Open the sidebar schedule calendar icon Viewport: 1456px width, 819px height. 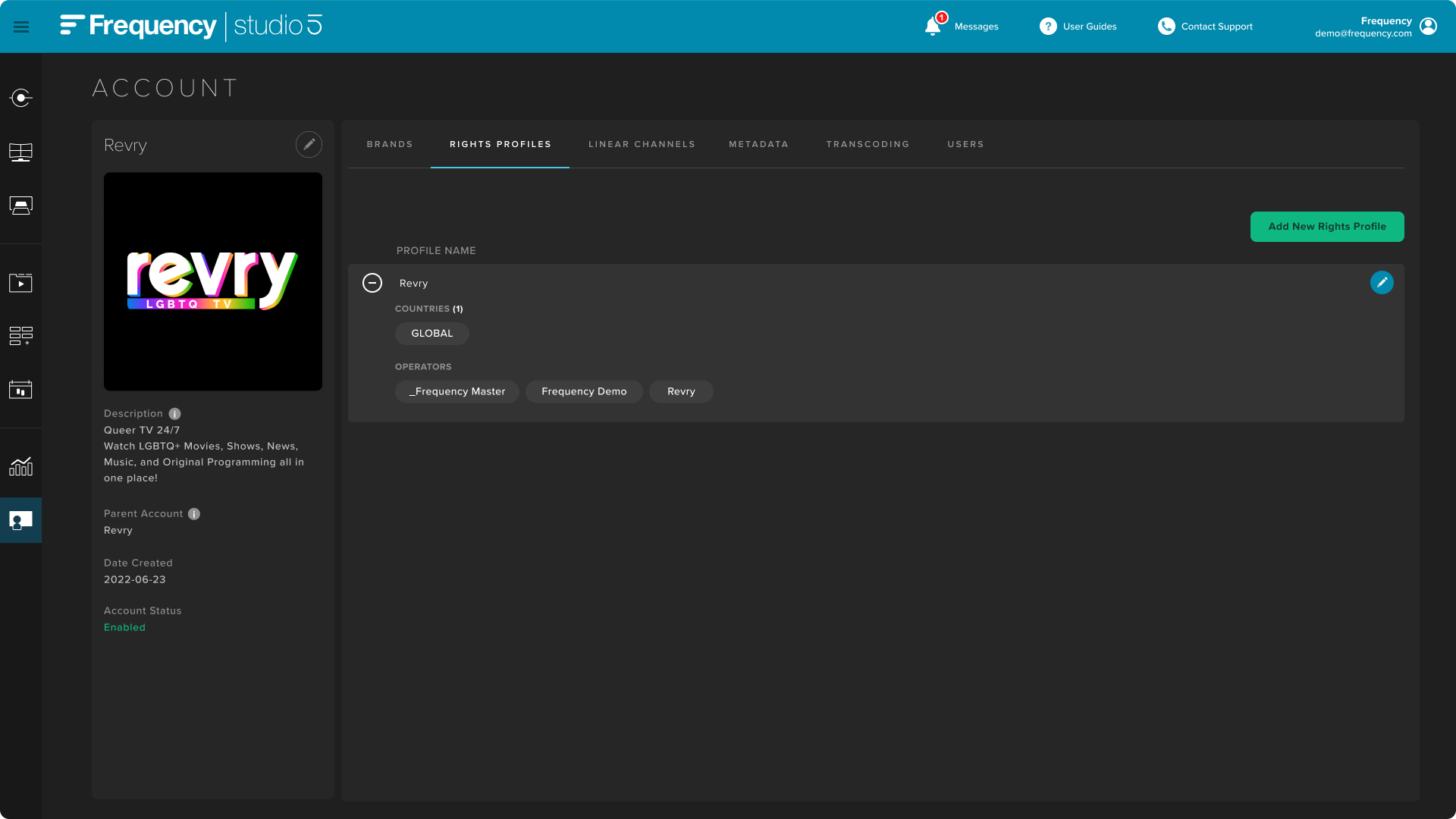tap(20, 390)
